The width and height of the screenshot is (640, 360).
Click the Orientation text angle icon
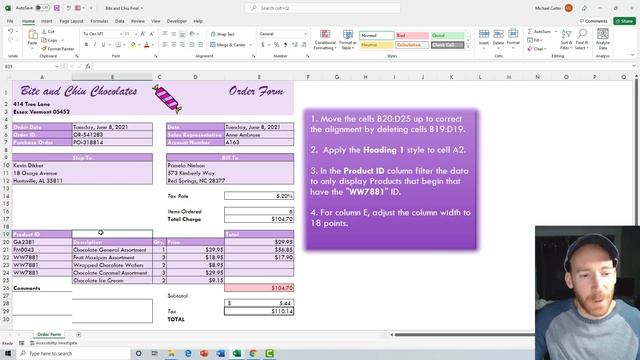(x=192, y=33)
